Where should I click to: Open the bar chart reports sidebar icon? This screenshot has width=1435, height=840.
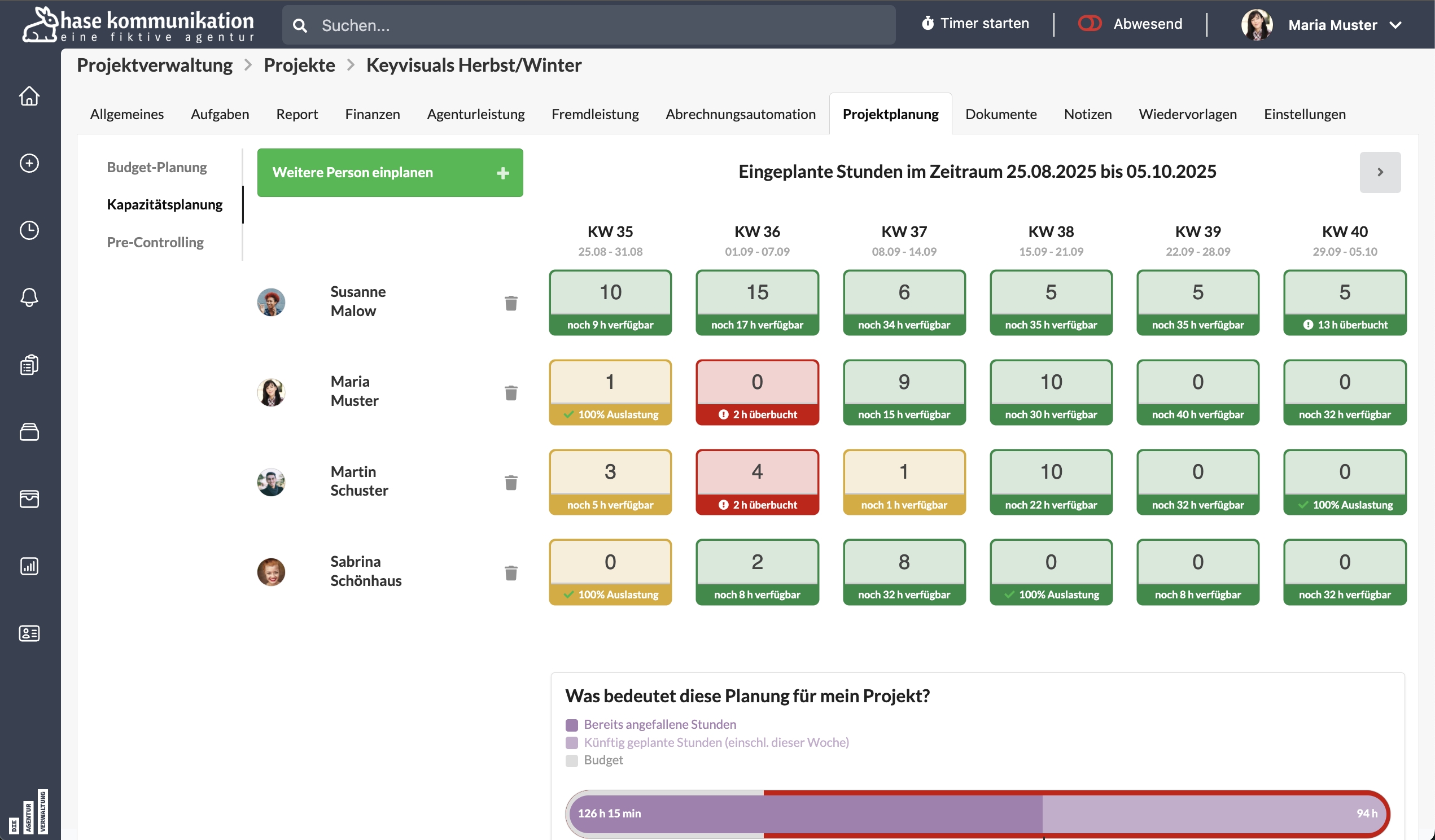[29, 566]
